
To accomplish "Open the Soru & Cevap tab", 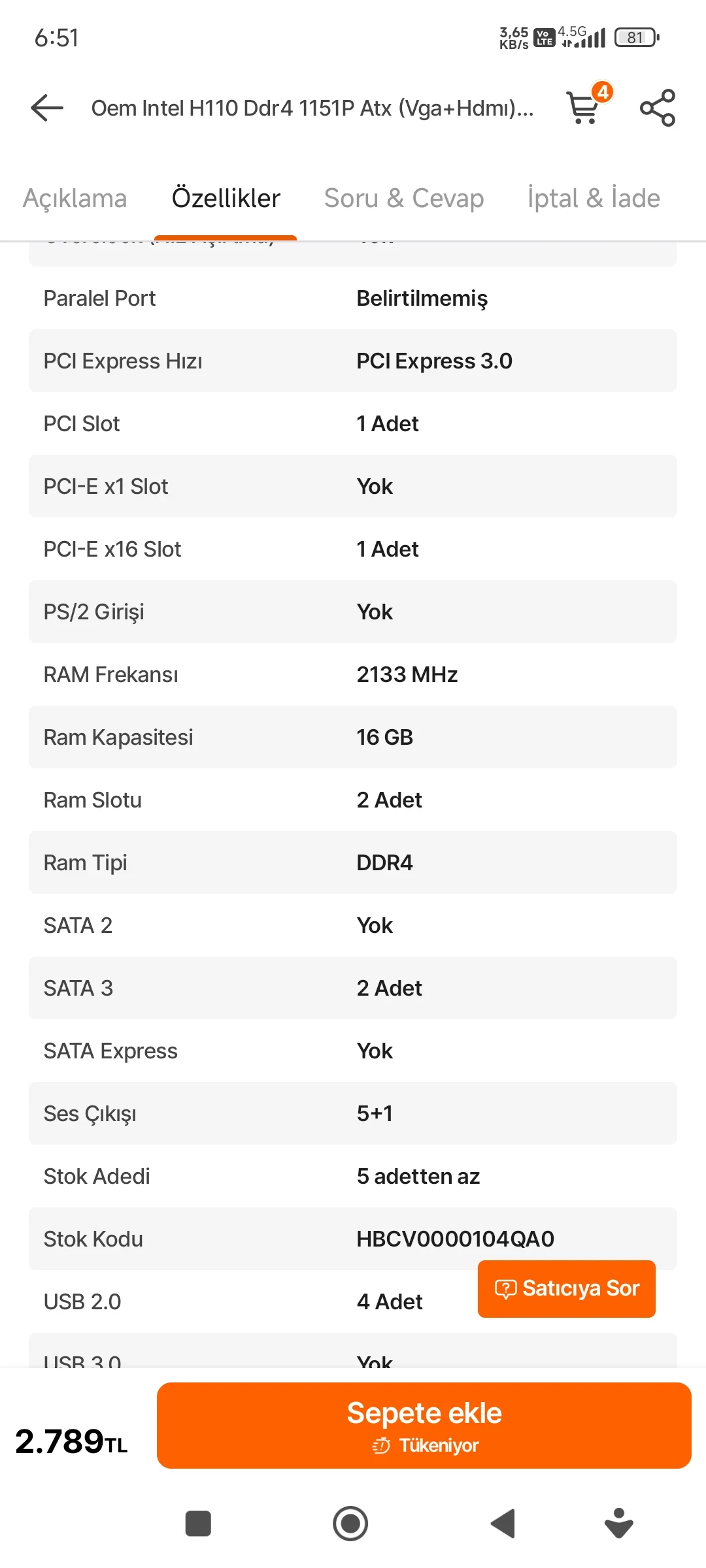I will click(x=404, y=198).
